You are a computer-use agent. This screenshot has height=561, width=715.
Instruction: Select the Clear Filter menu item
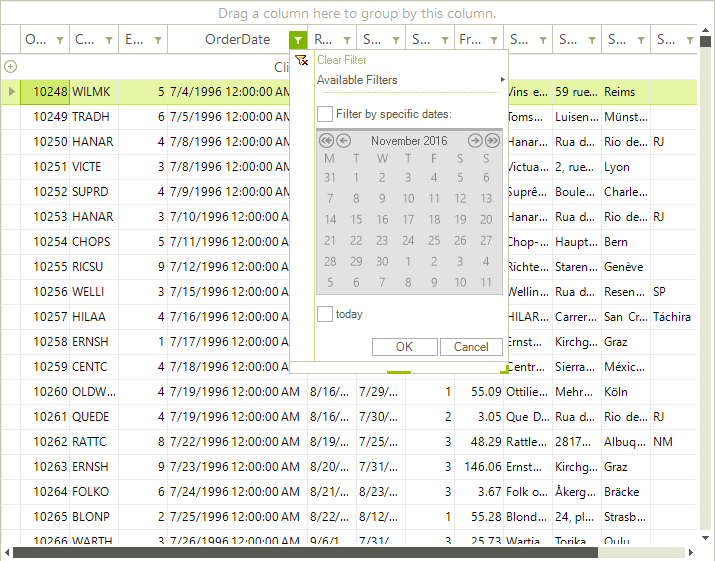click(x=342, y=61)
